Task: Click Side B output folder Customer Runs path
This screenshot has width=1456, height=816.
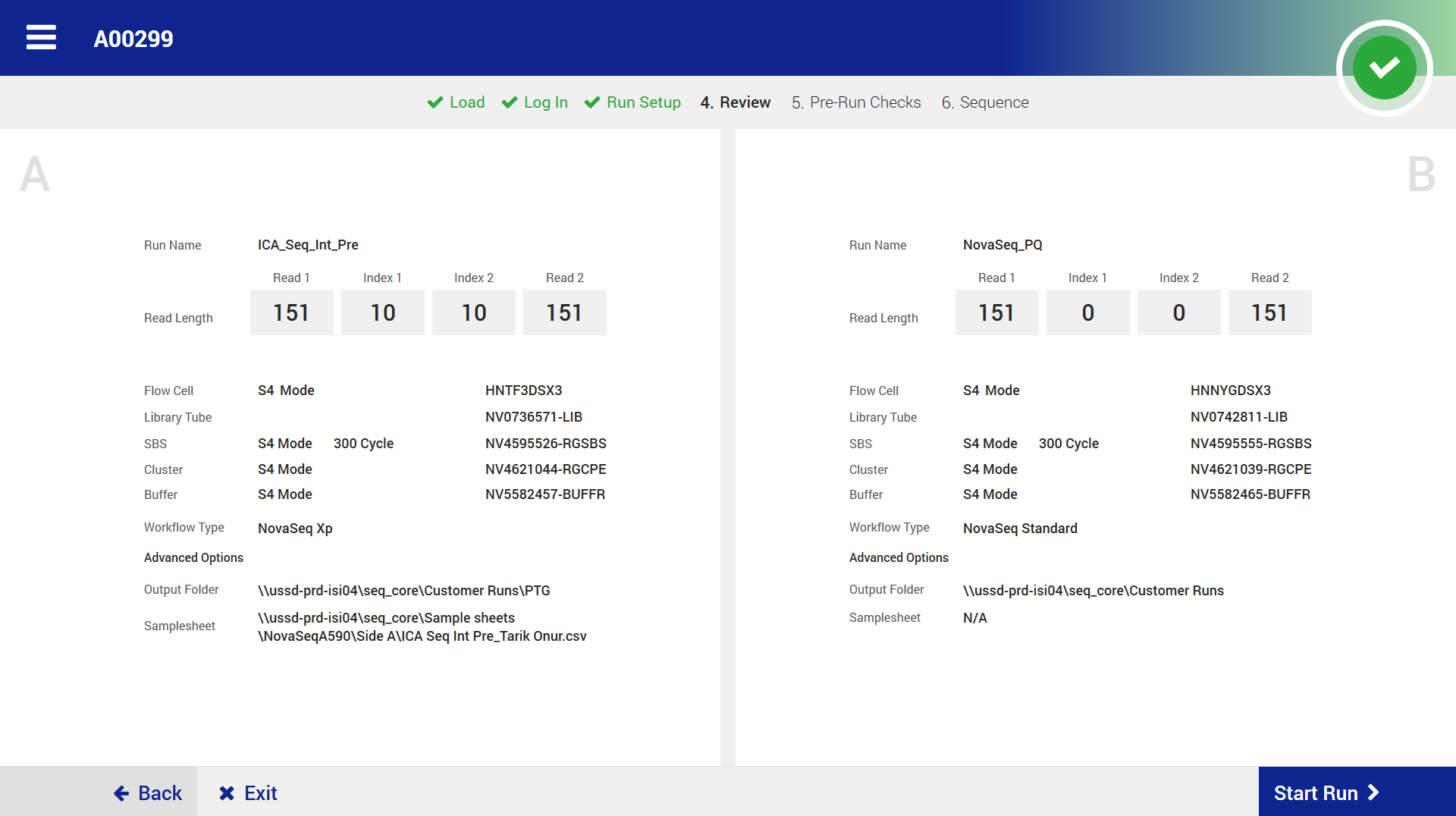Action: (1094, 591)
